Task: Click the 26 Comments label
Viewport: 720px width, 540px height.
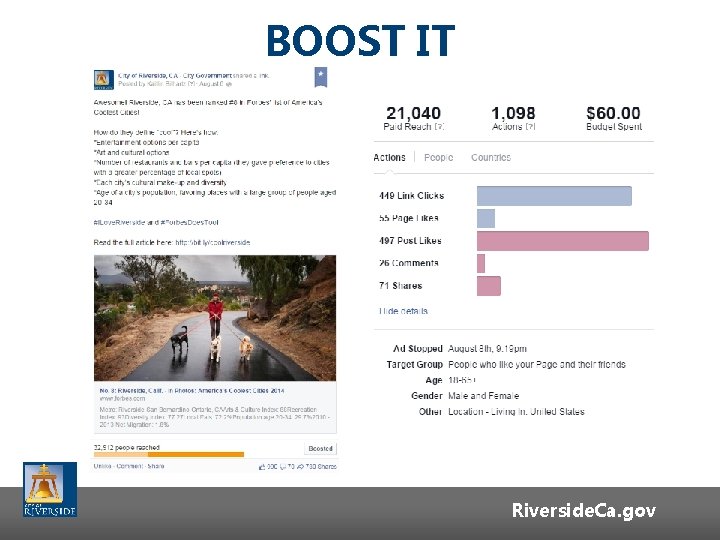Action: click(x=409, y=263)
